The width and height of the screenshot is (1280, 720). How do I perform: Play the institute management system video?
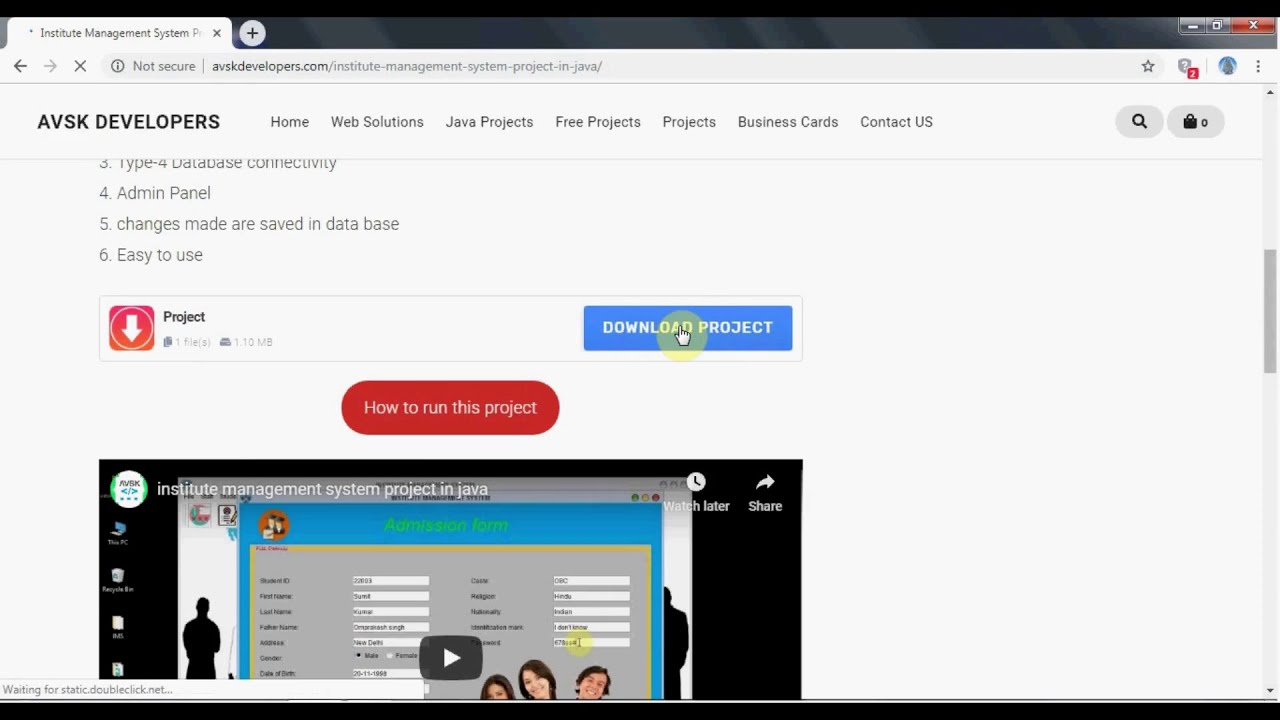(x=451, y=657)
